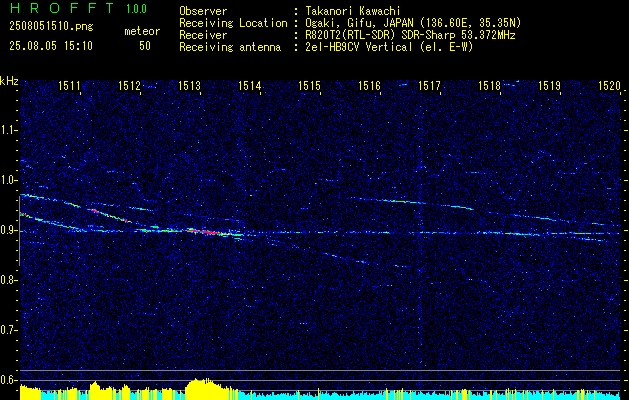Click the 1516 time marker
The width and height of the screenshot is (629, 400).
point(369,85)
